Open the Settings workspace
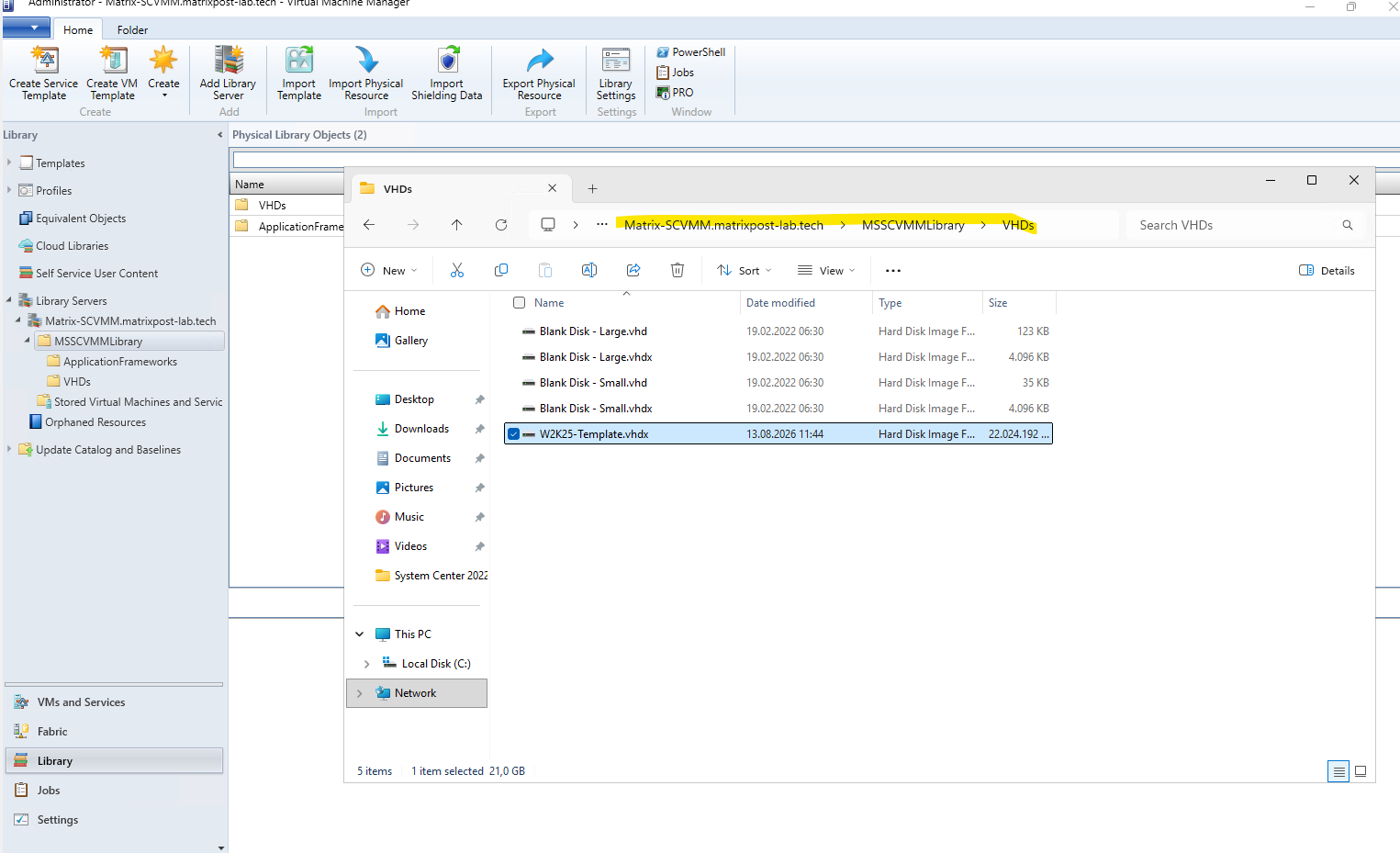This screenshot has height=853, width=1400. [114, 820]
